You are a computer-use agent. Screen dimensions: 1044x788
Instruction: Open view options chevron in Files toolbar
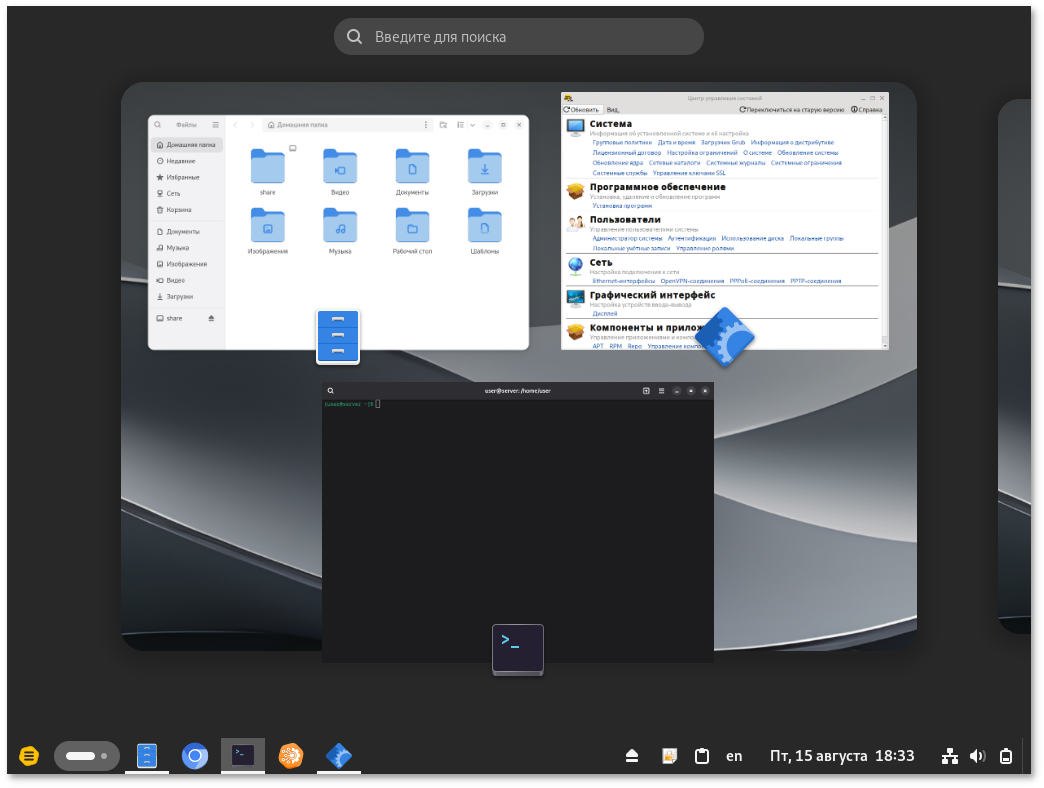473,125
